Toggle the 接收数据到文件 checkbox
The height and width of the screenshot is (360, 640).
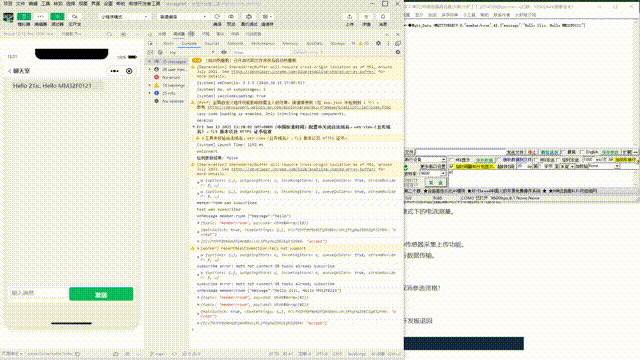coord(499,160)
